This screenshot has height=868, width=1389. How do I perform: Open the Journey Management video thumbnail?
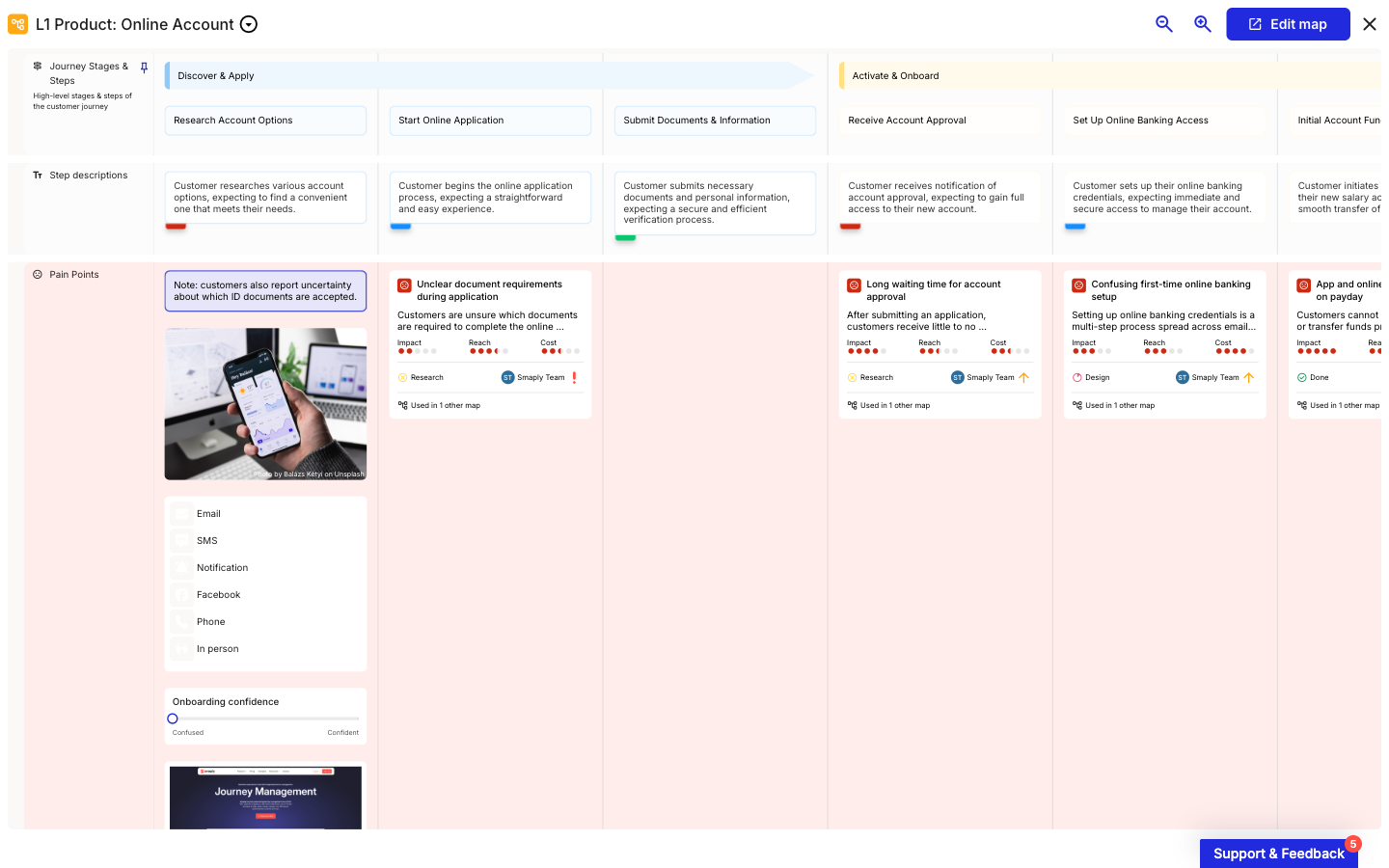(265, 798)
